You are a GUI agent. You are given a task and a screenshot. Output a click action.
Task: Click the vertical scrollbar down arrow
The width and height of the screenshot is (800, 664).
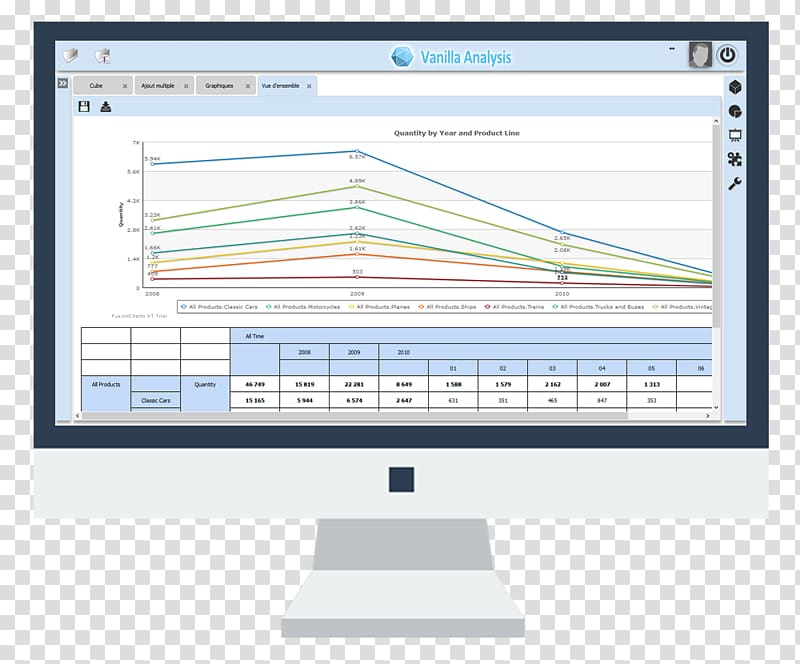click(x=716, y=407)
